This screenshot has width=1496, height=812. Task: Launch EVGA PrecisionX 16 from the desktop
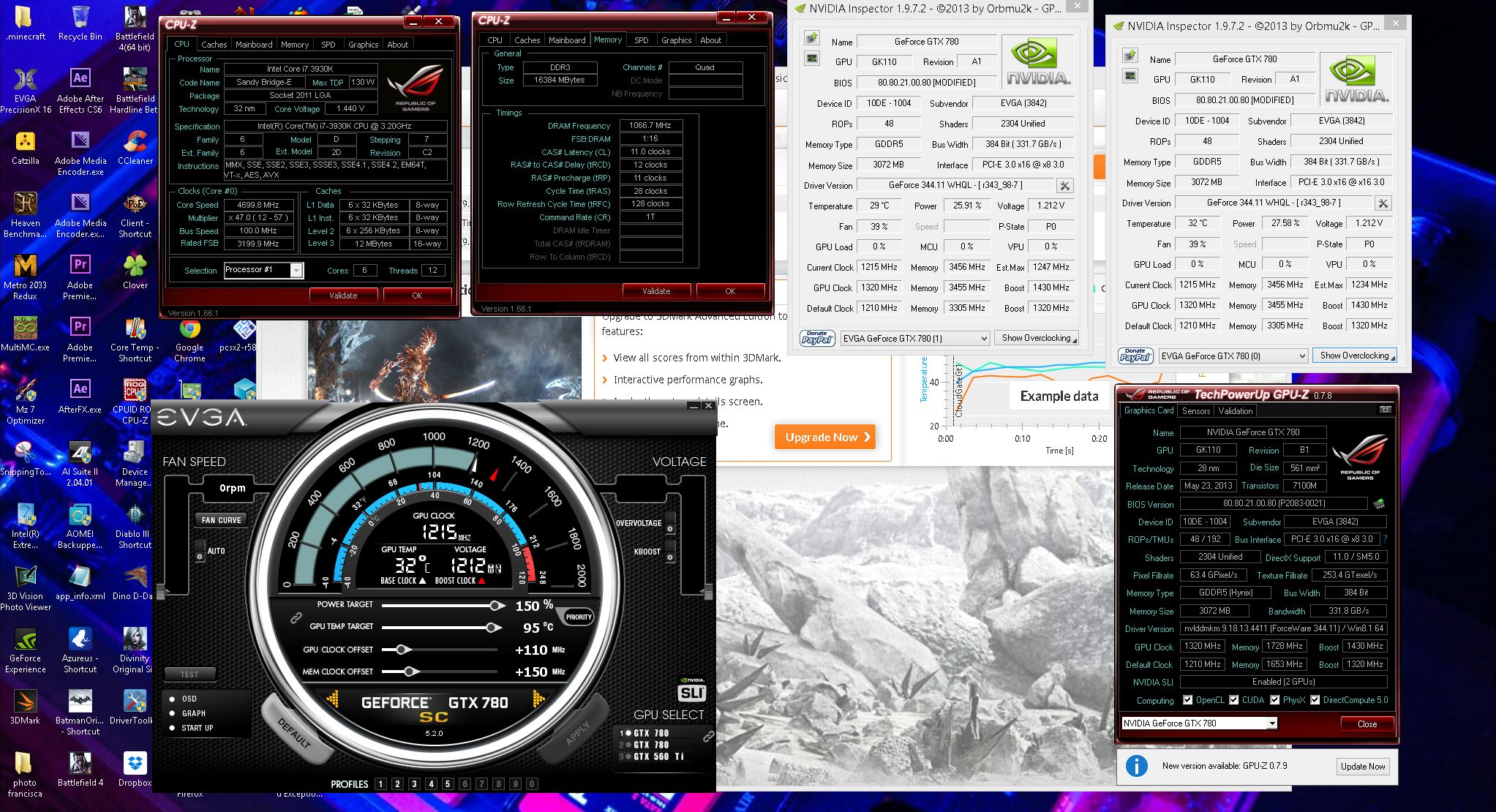(x=26, y=90)
